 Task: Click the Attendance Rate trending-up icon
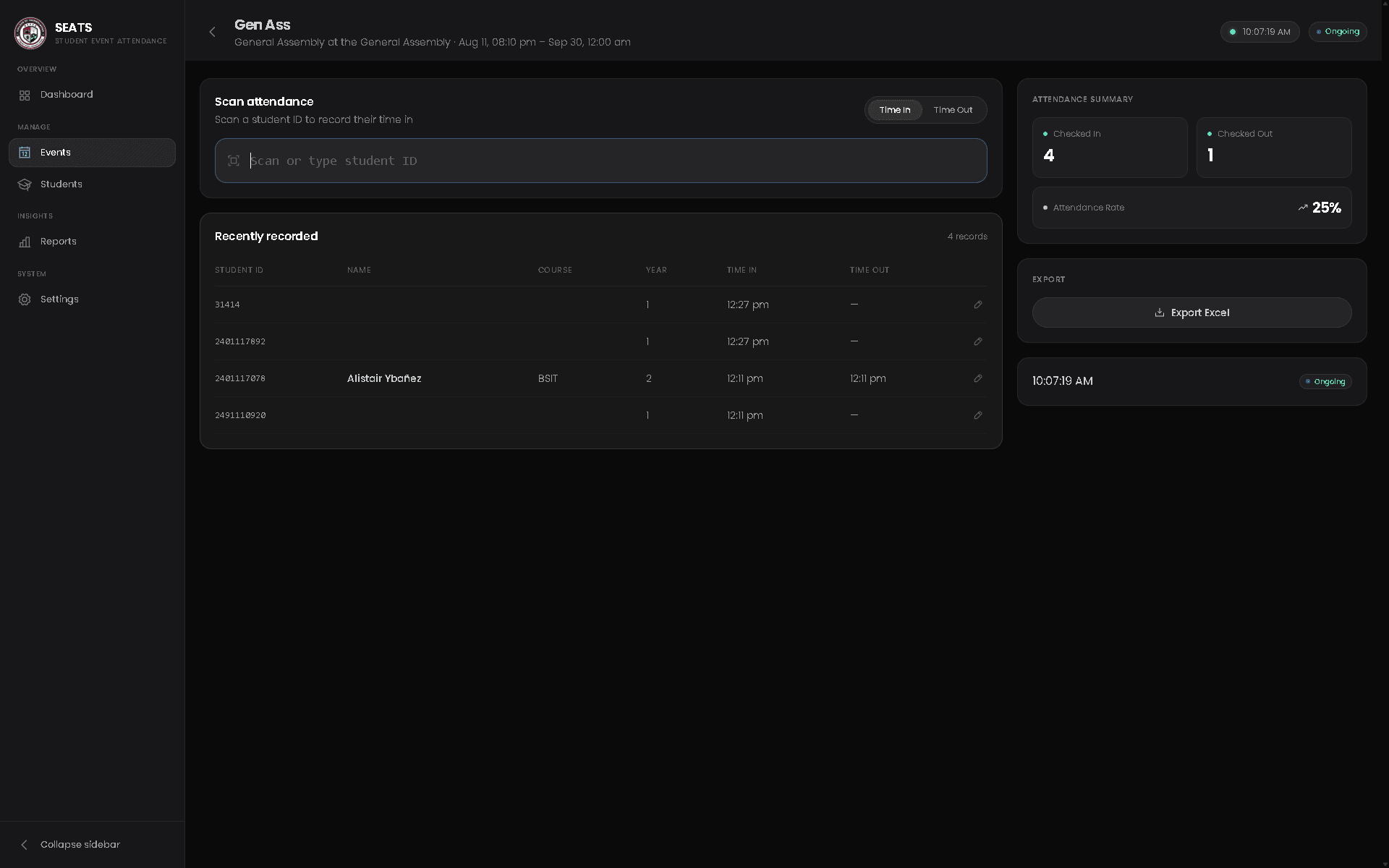point(1303,208)
